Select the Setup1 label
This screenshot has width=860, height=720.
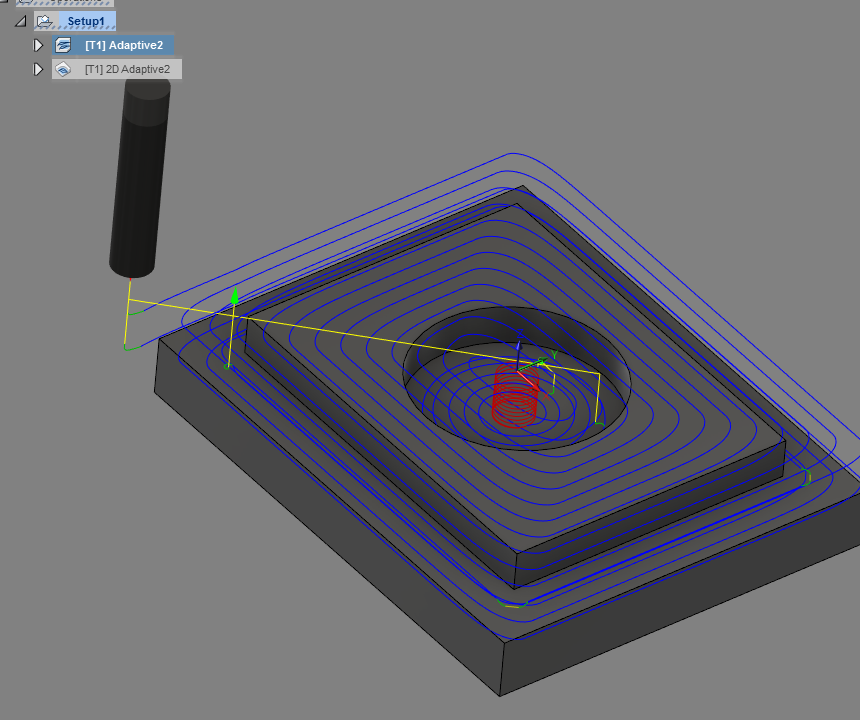click(x=86, y=21)
